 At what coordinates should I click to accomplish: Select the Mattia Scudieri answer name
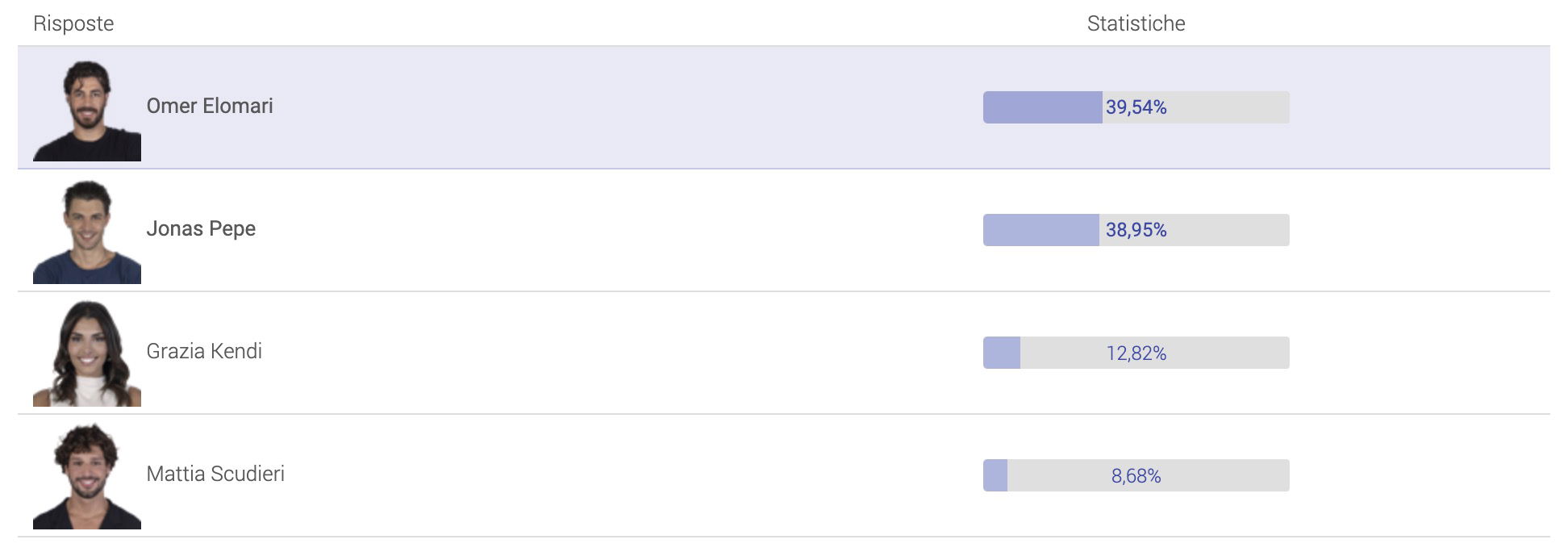point(215,475)
